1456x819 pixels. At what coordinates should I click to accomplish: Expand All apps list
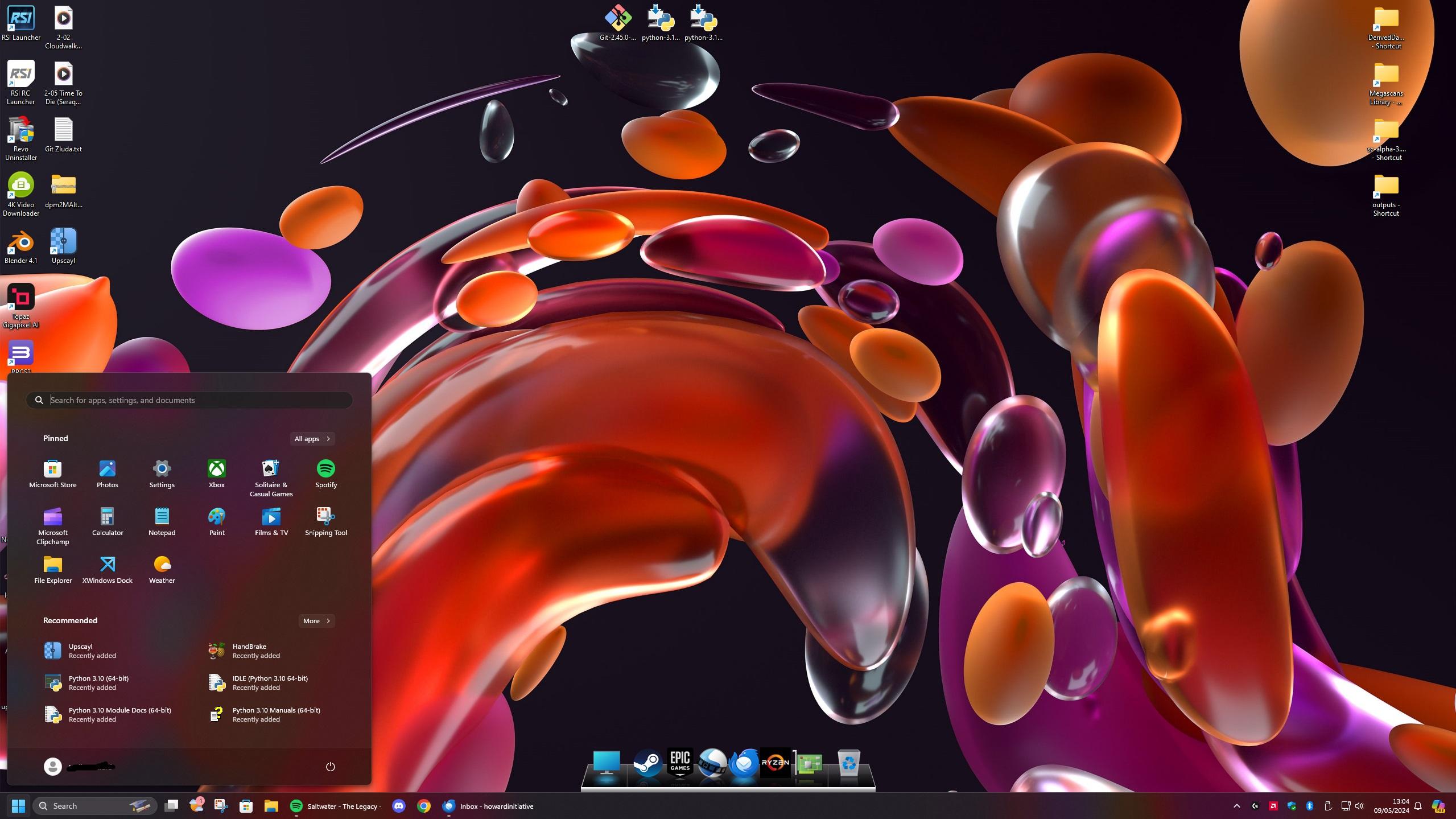coord(312,439)
